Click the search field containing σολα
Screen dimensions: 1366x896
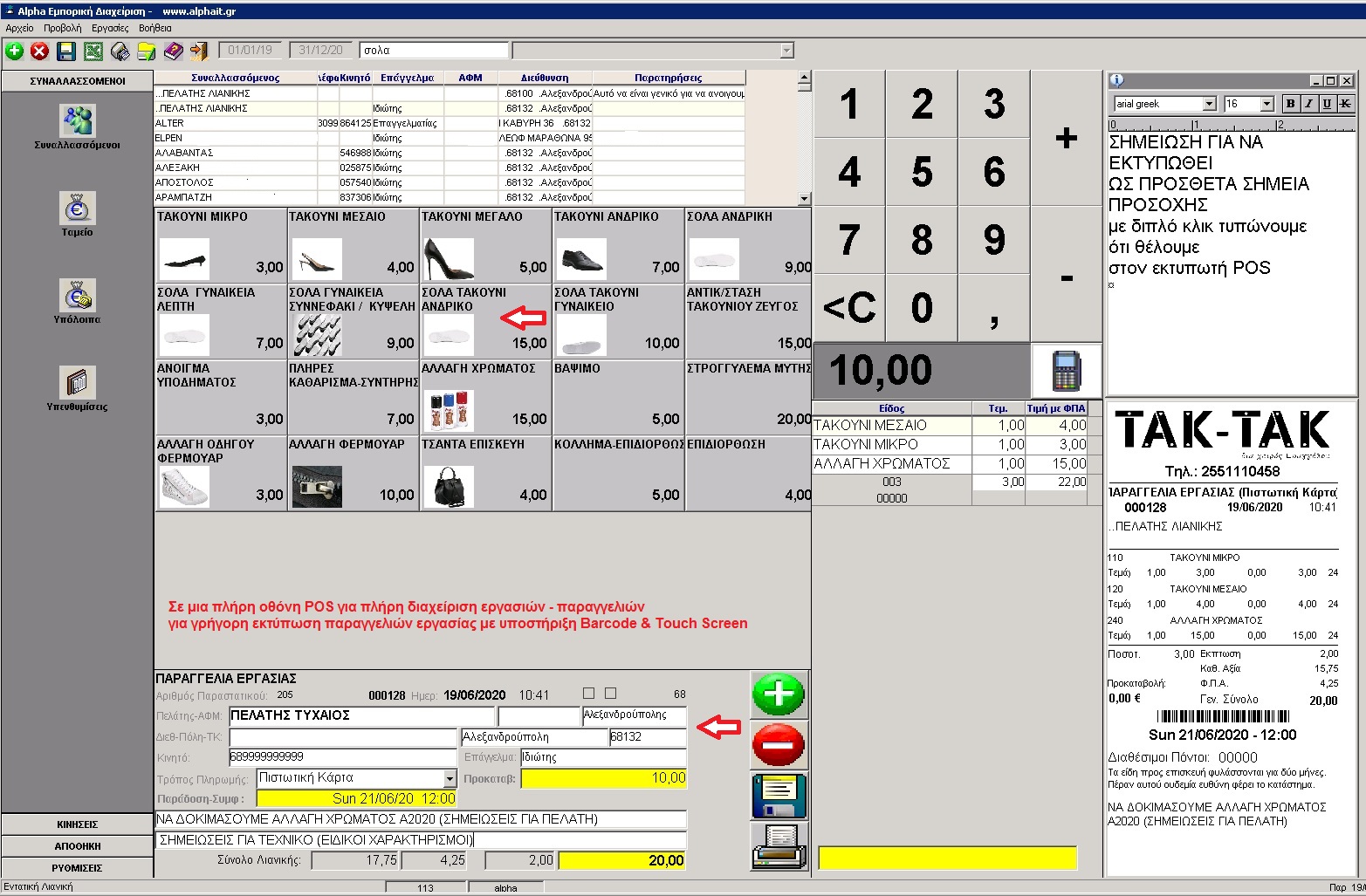tap(434, 51)
